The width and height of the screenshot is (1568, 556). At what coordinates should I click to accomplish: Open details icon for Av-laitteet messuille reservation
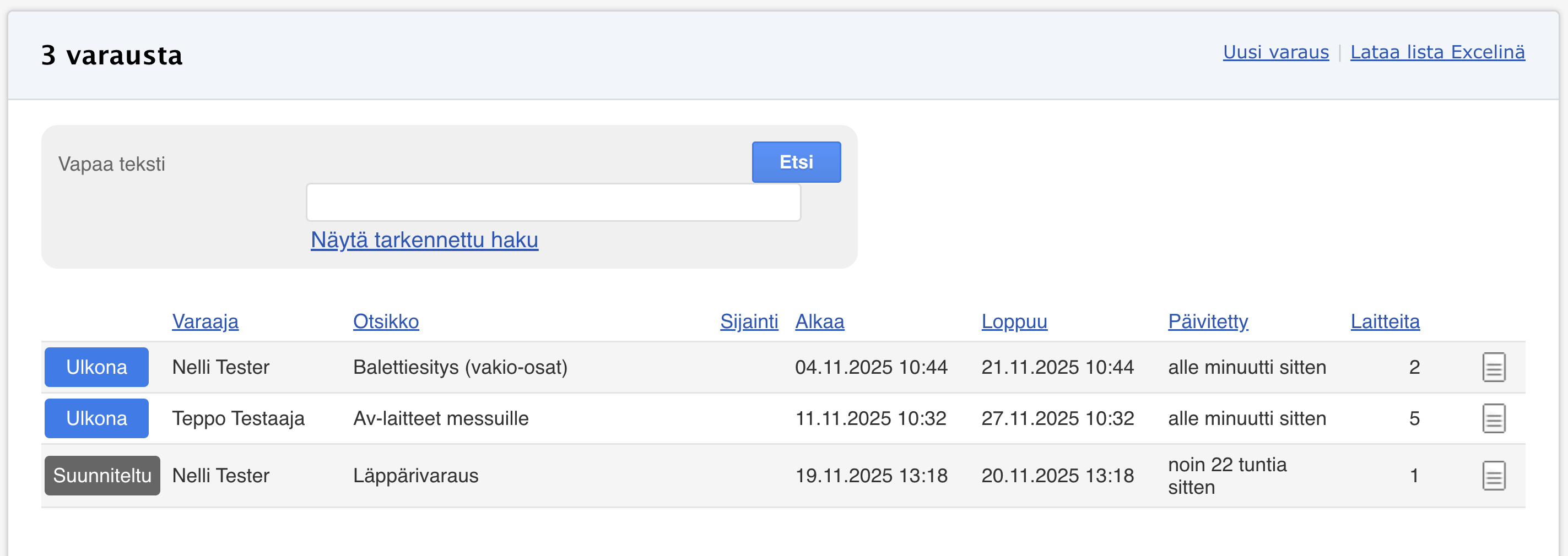click(1493, 418)
